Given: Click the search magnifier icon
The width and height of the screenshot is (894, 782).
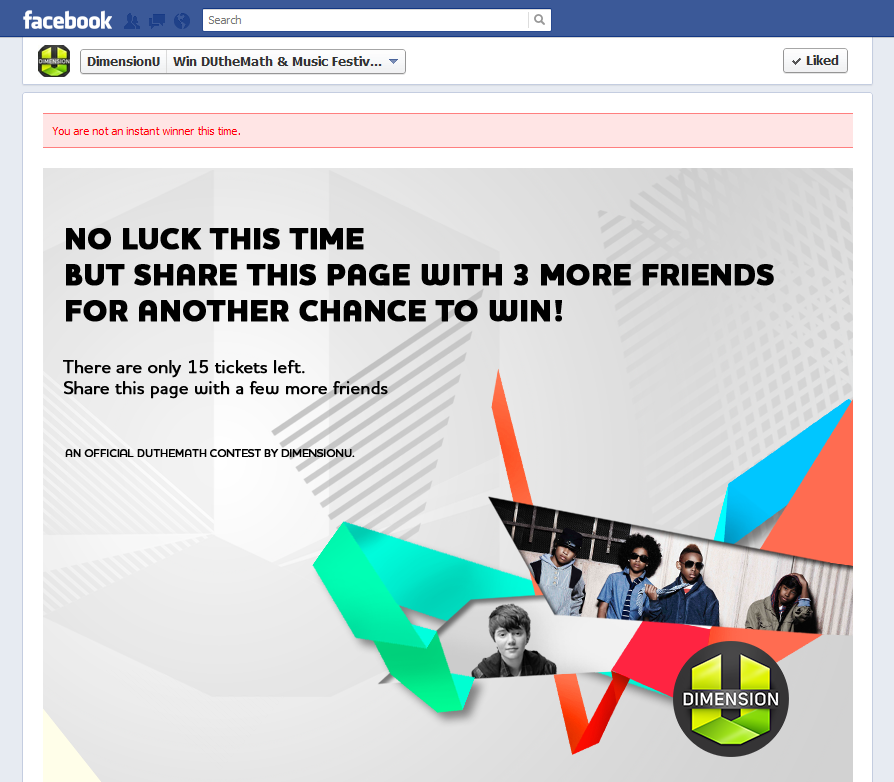Looking at the screenshot, I should [539, 20].
